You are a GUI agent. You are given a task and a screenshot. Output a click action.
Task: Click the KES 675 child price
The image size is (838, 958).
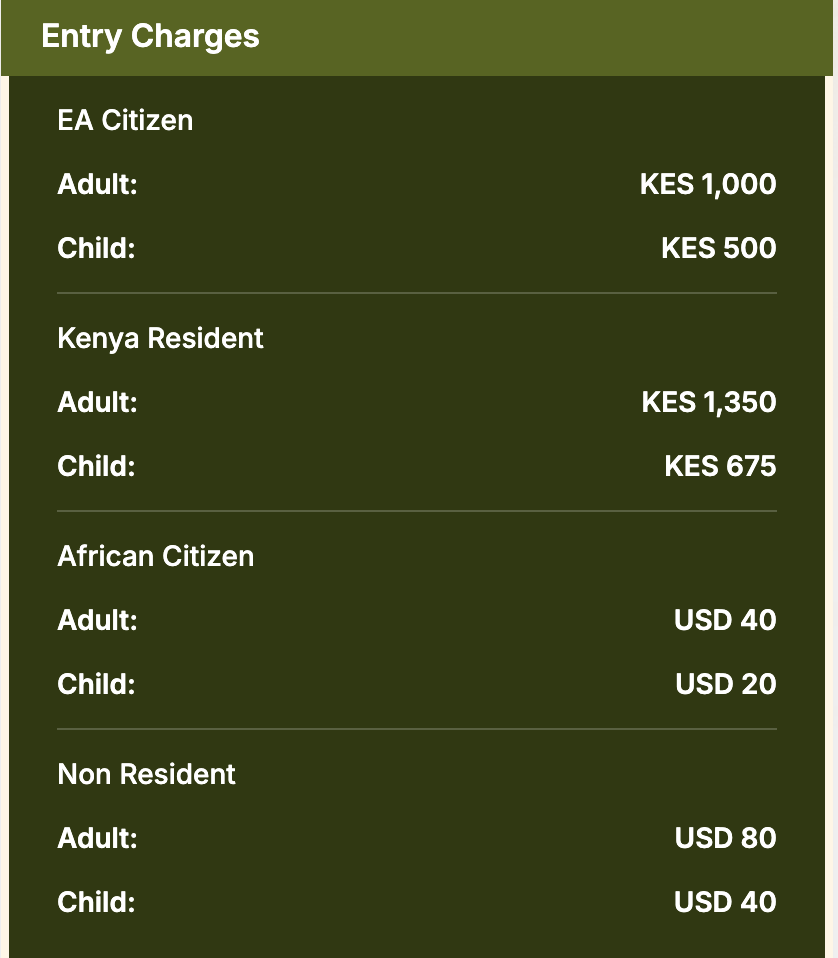pyautogui.click(x=720, y=467)
